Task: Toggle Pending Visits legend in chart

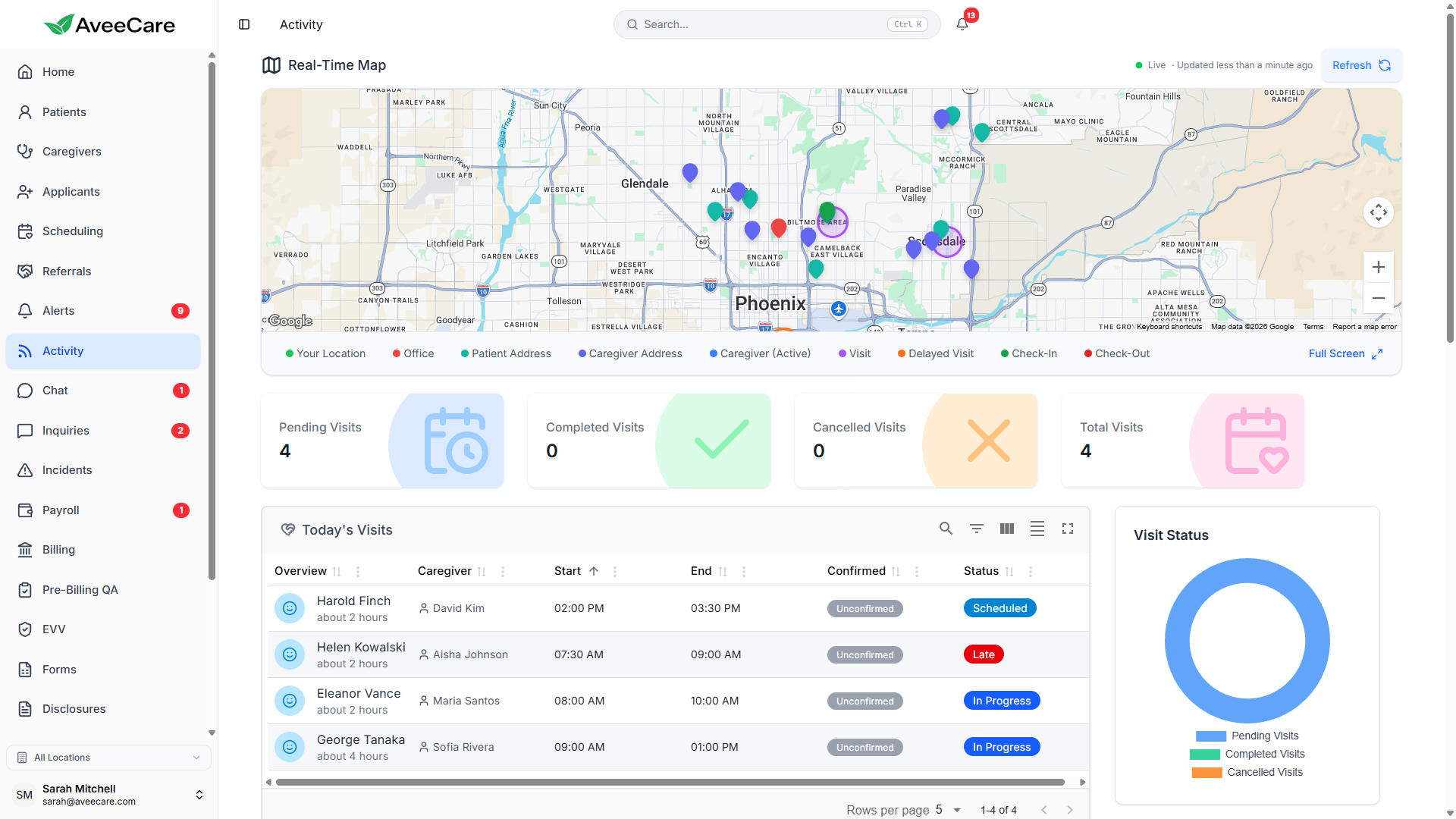Action: point(1247,736)
